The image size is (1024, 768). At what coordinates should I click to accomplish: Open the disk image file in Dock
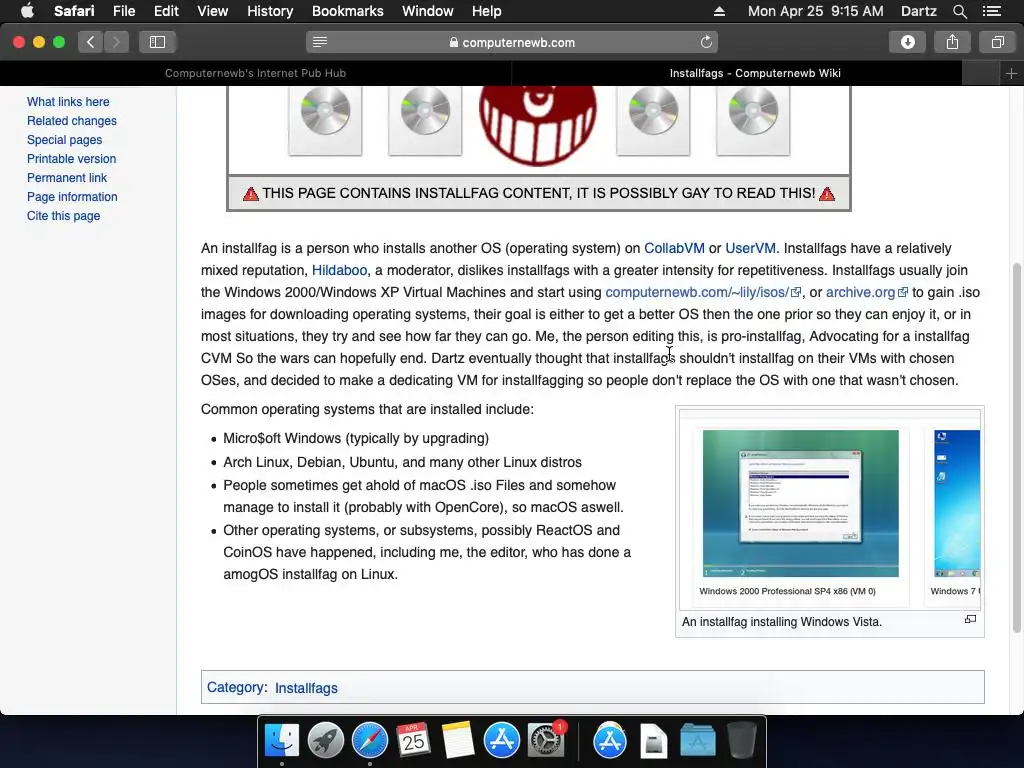click(x=654, y=741)
